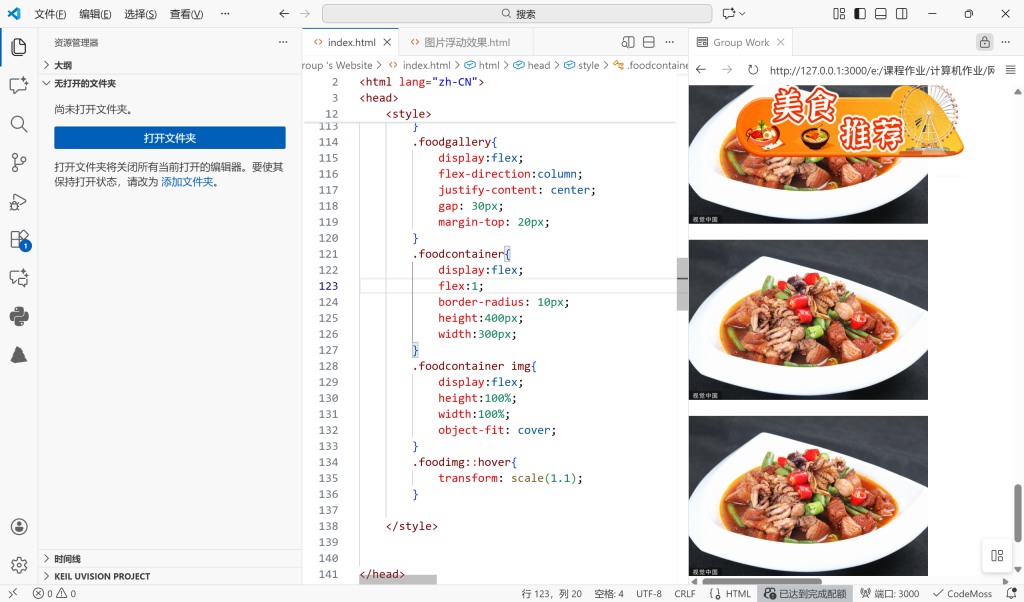
Task: Split the editor with the split icon
Action: [x=648, y=42]
